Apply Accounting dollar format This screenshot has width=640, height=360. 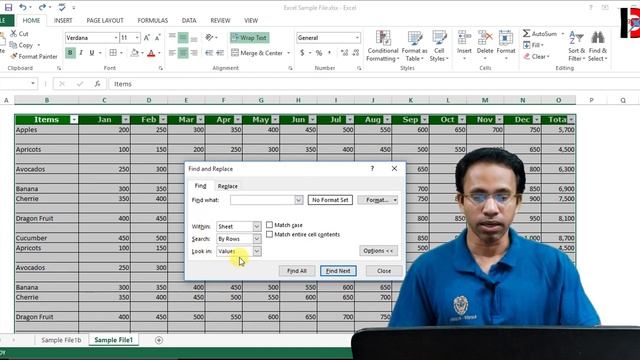click(302, 53)
